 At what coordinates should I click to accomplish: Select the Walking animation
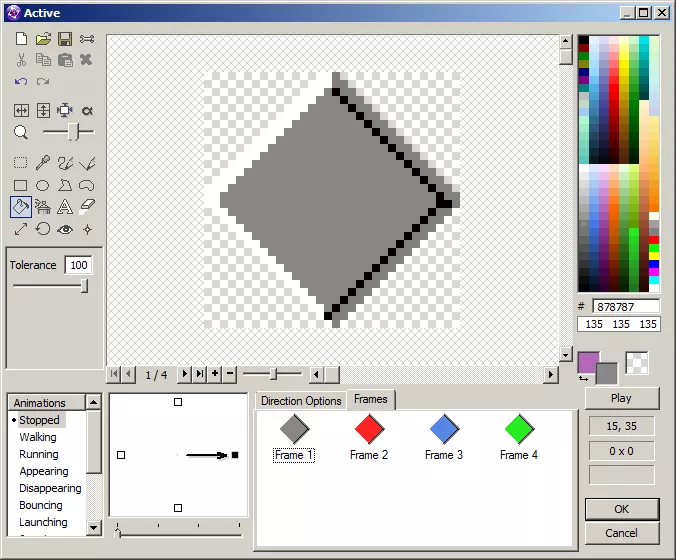pos(38,437)
